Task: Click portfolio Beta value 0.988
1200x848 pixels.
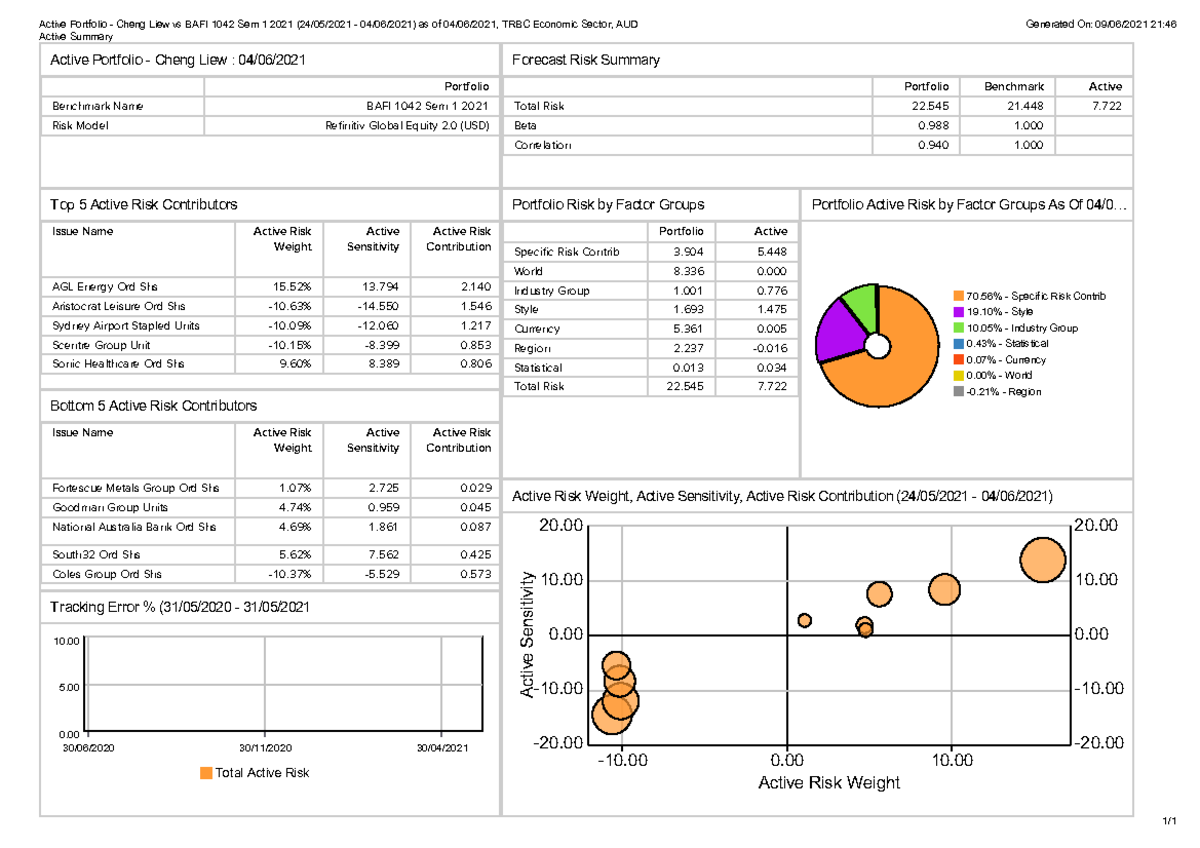Action: (934, 126)
